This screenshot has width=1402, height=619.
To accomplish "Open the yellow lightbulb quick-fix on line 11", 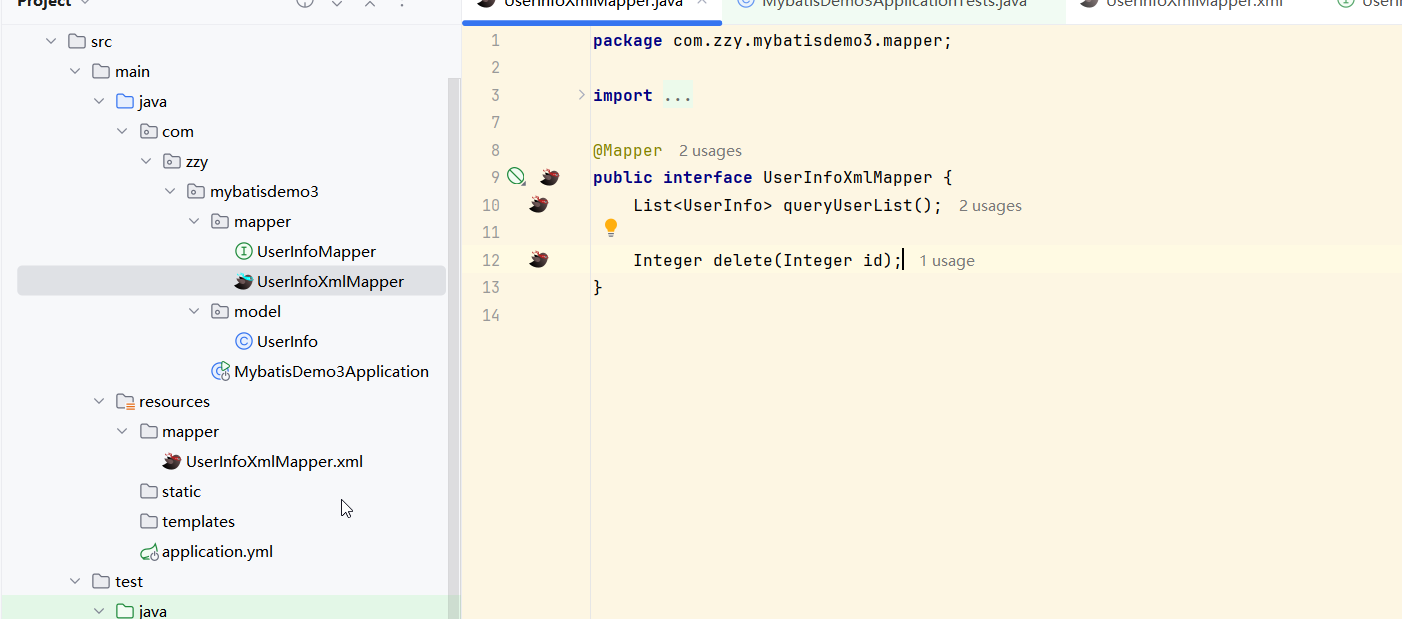I will coord(611,228).
